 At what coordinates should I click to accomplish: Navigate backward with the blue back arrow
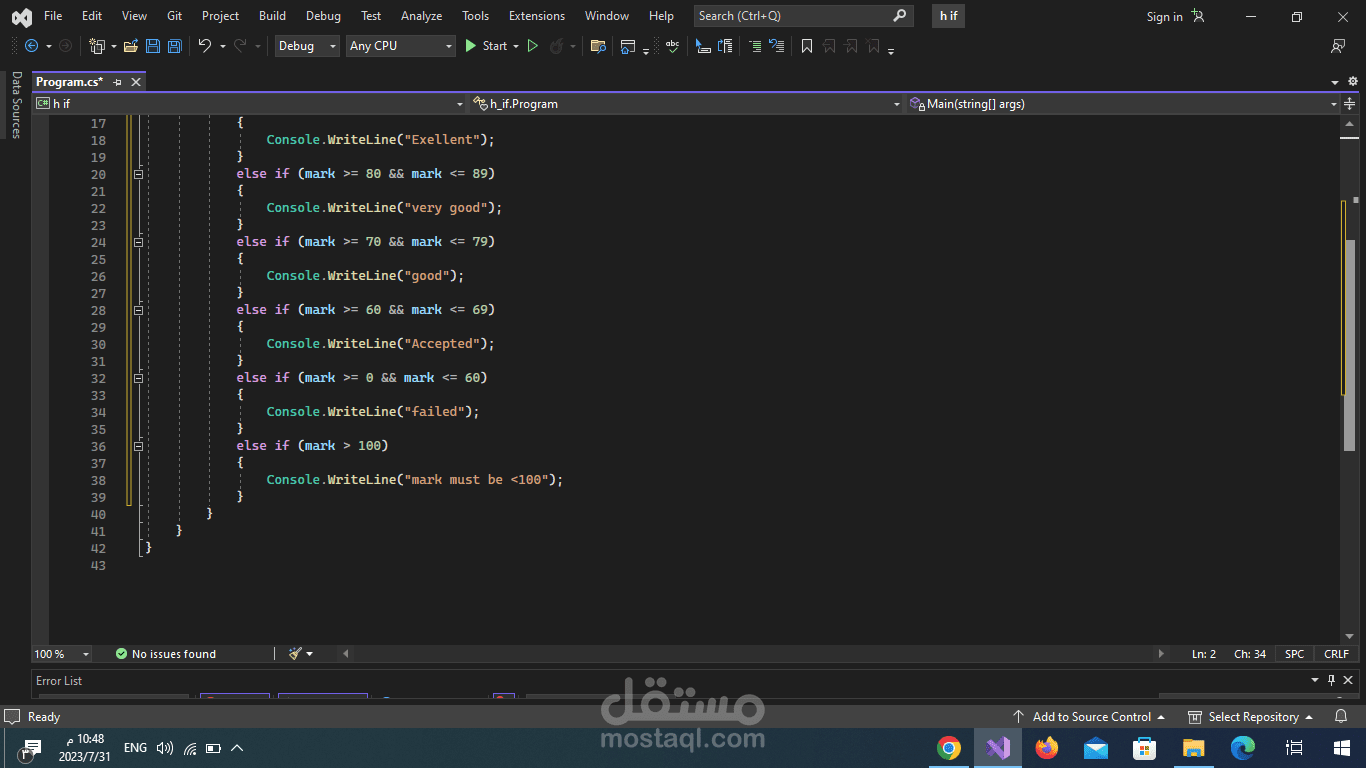31,46
